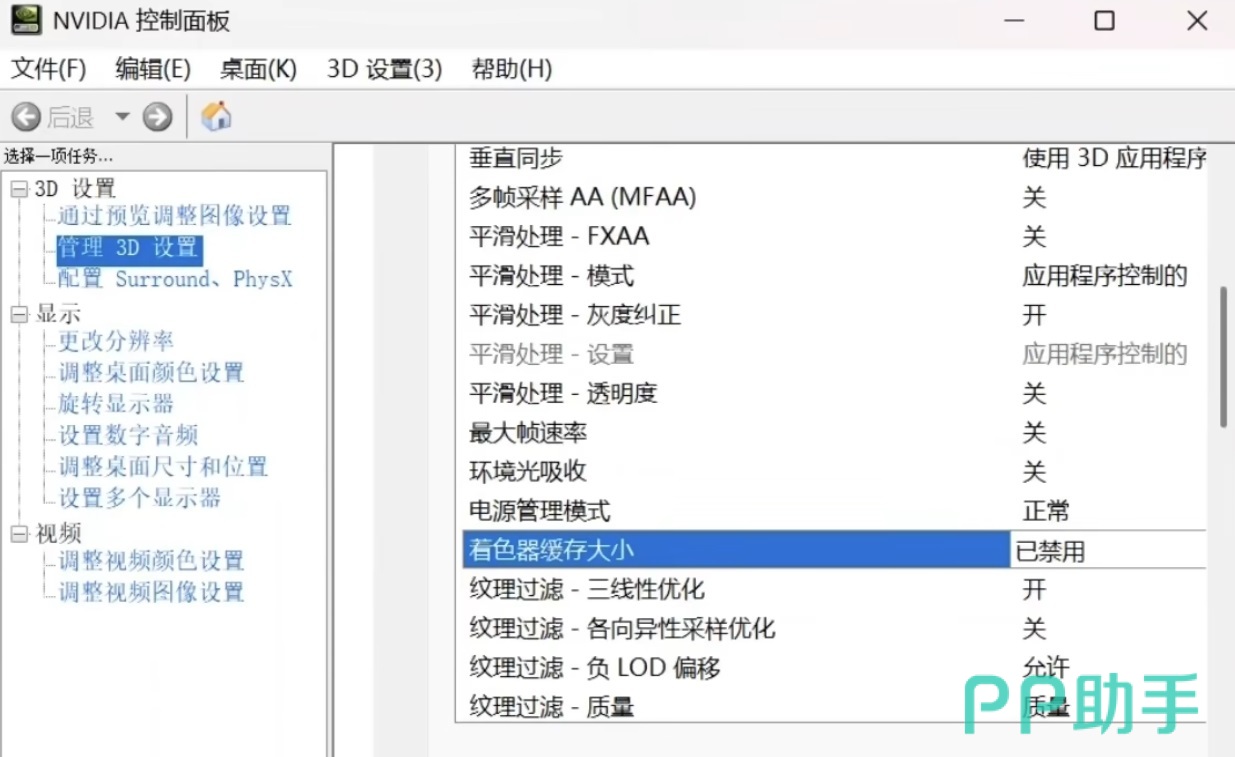Collapse the 视频 tree node
The width and height of the screenshot is (1235, 757).
pos(19,534)
